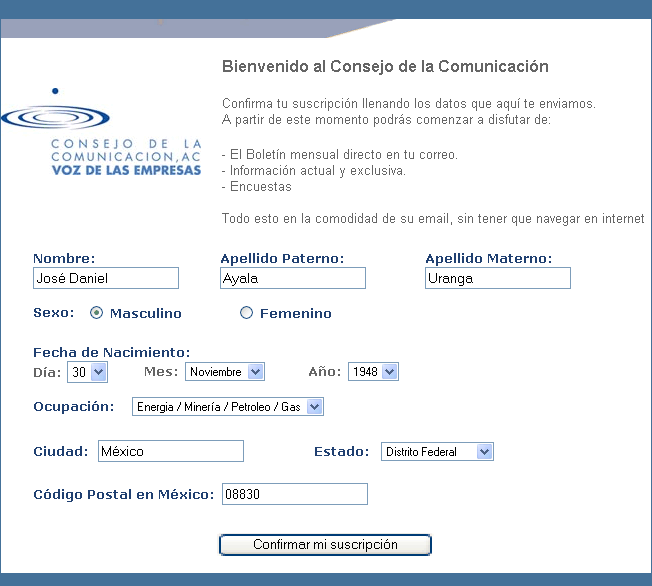Click the Sexo label text
Screen dimensions: 652x586
(x=54, y=313)
